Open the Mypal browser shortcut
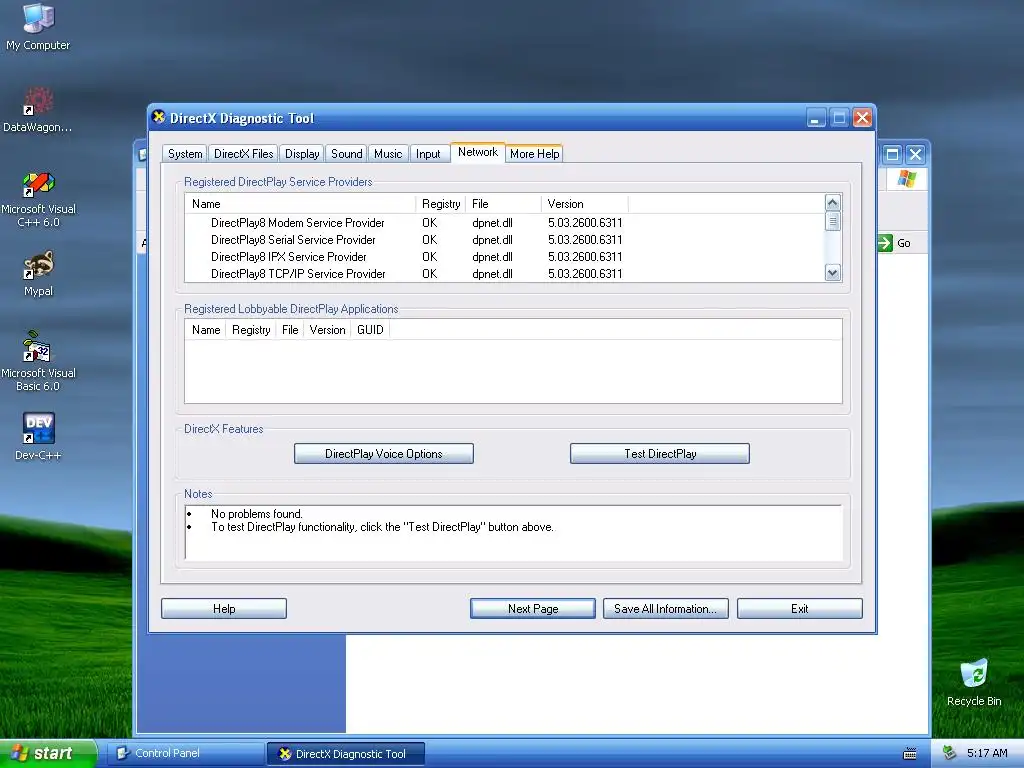The image size is (1024, 768). [x=38, y=273]
